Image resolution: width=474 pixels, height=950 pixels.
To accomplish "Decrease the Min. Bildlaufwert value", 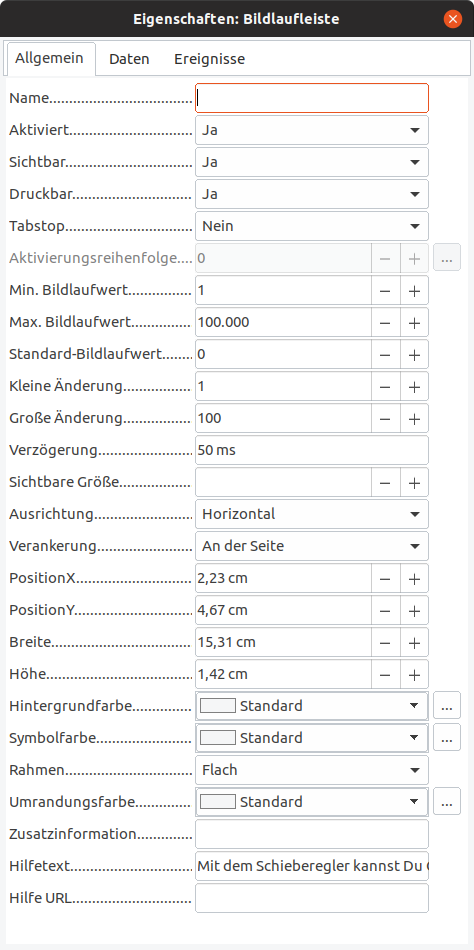I will point(386,290).
